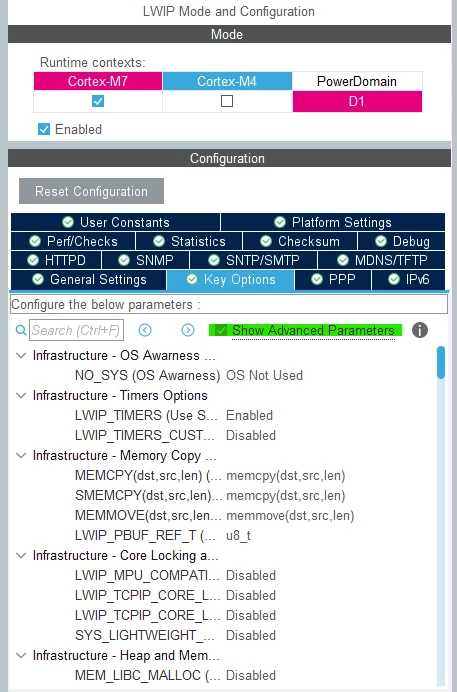Open General Settings tab
The image size is (457, 692).
coord(89,279)
